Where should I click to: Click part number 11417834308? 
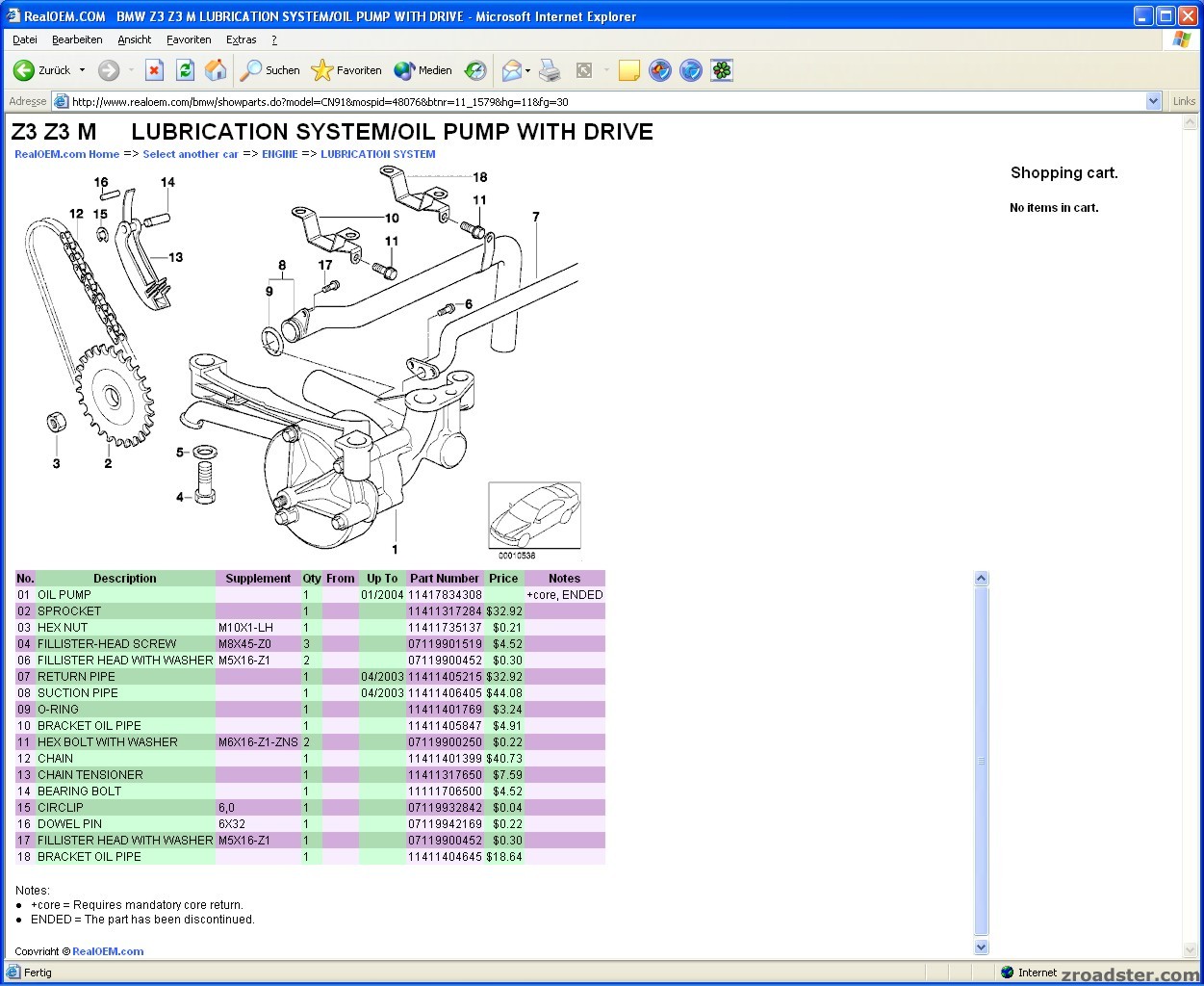coord(445,595)
